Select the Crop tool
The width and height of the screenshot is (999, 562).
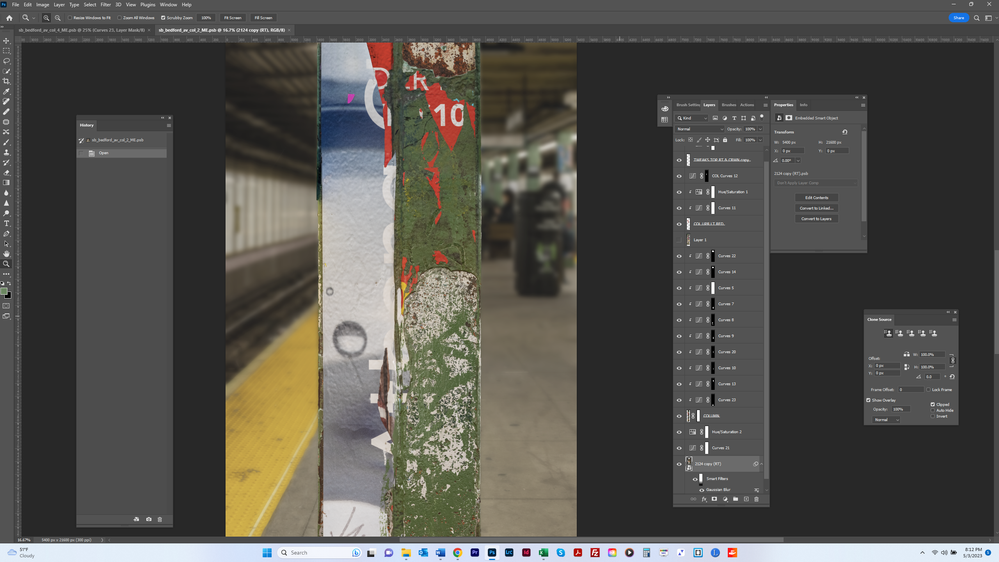pyautogui.click(x=7, y=81)
